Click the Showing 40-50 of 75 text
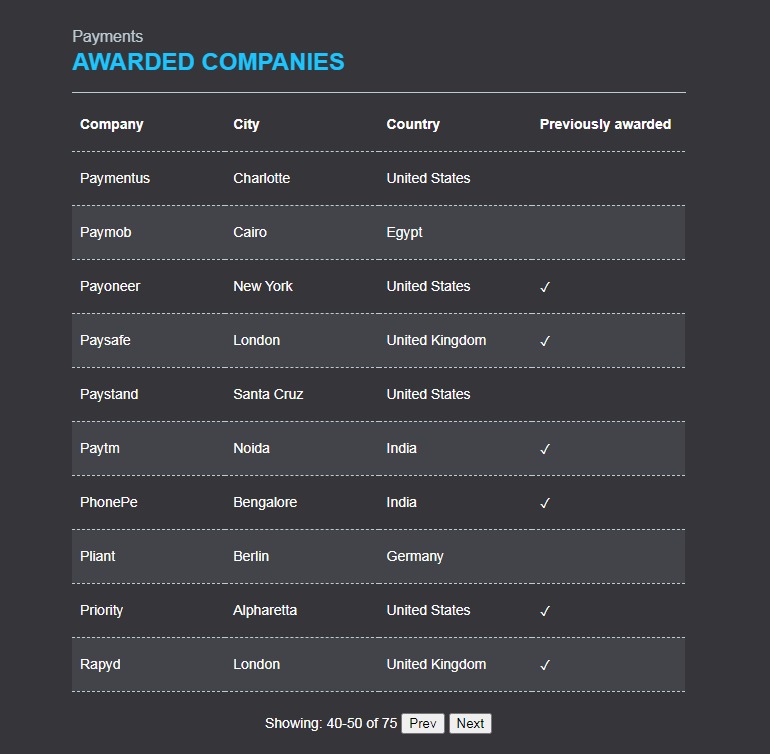This screenshot has width=770, height=754. click(331, 723)
